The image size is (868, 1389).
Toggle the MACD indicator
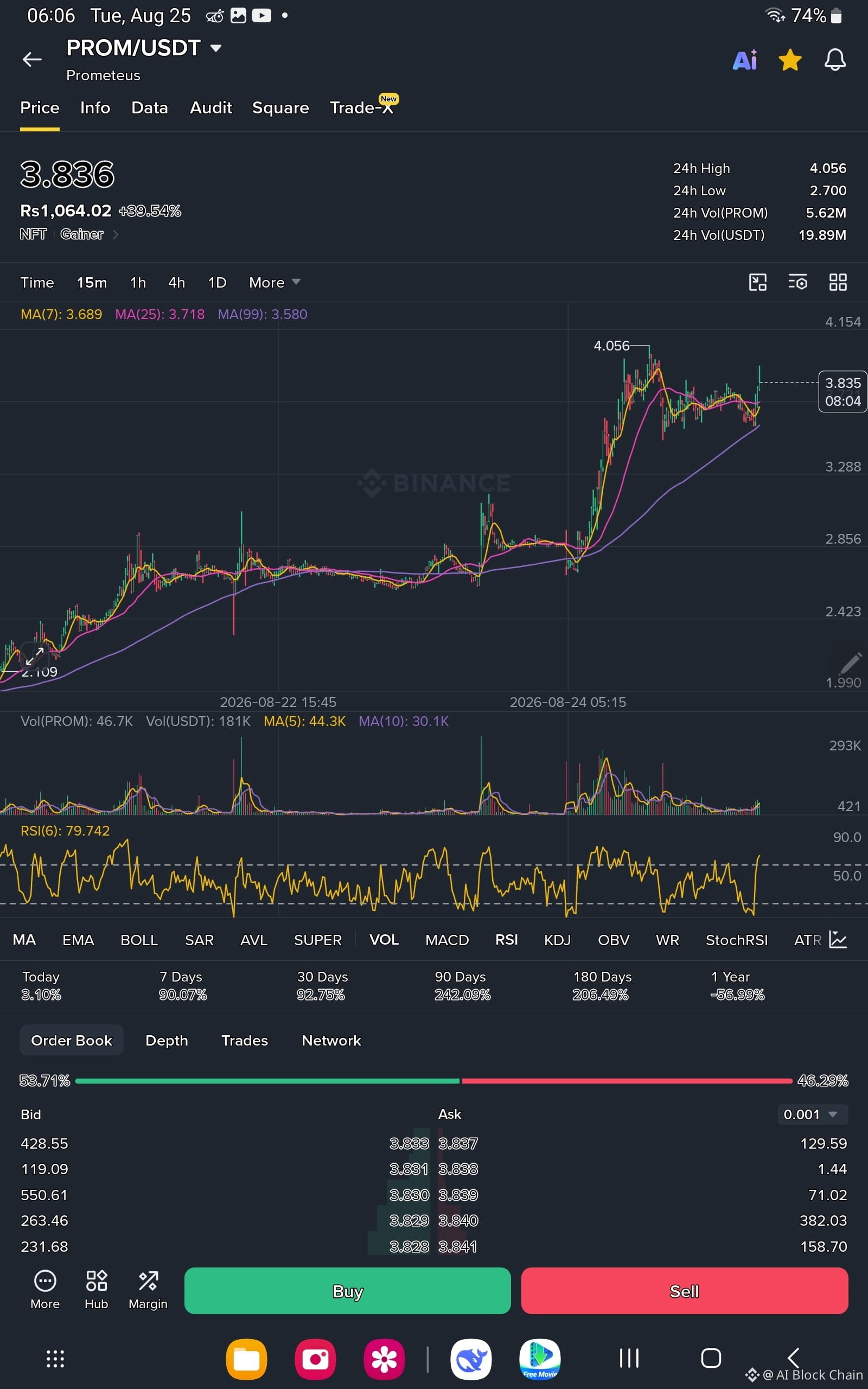[446, 940]
